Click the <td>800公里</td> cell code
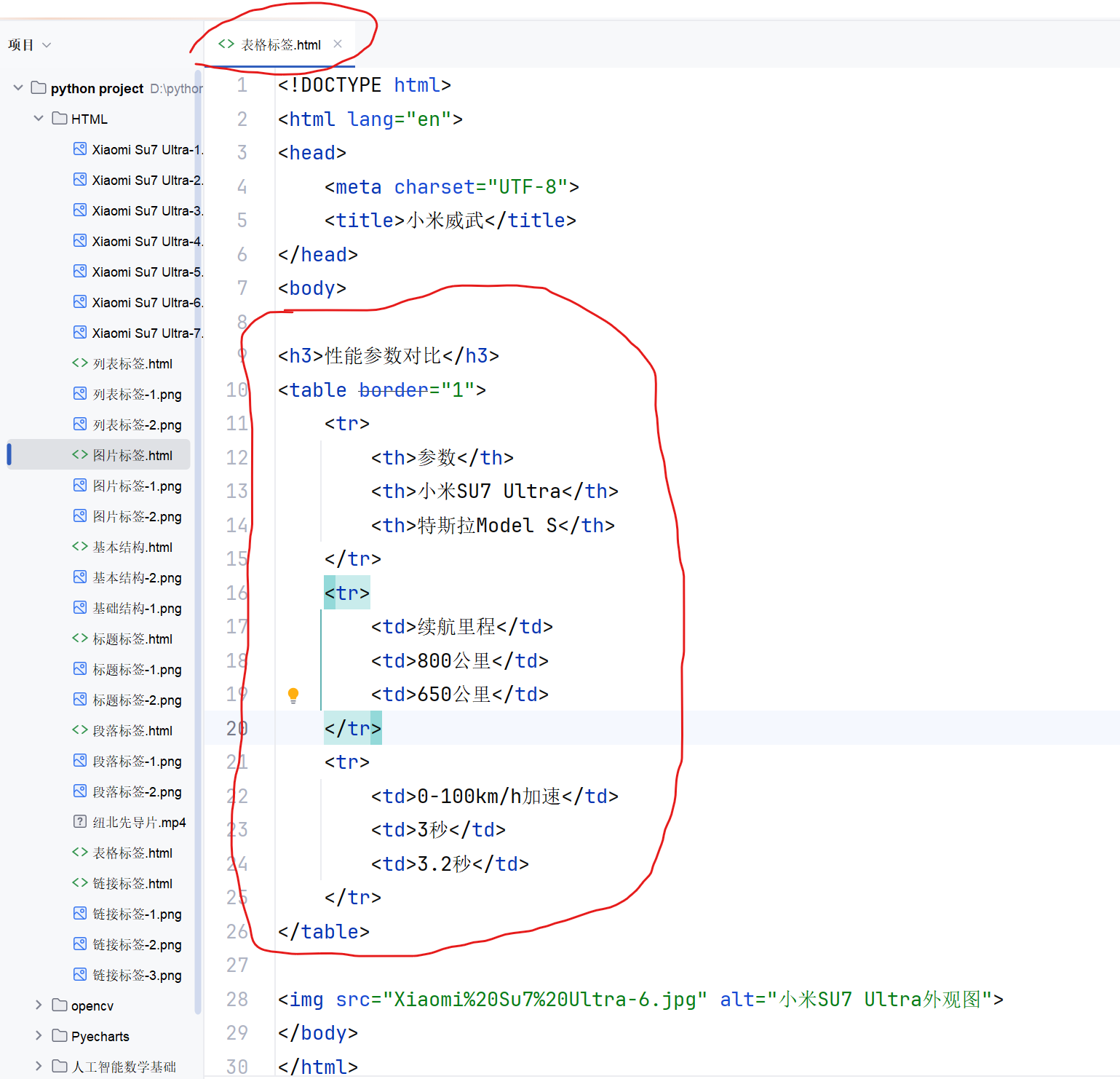The image size is (1120, 1079). [460, 660]
